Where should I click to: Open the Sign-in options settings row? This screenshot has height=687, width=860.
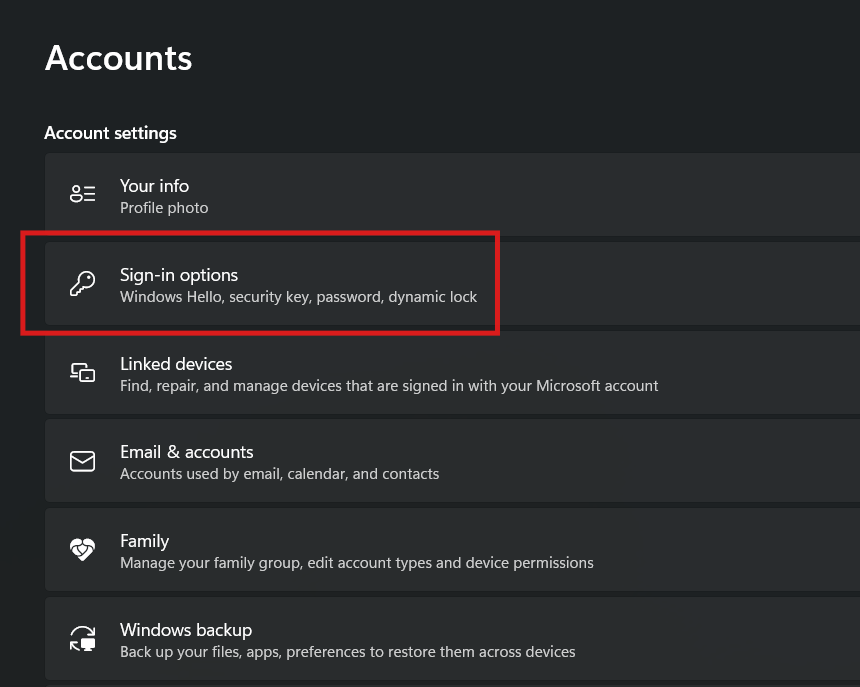pos(300,285)
